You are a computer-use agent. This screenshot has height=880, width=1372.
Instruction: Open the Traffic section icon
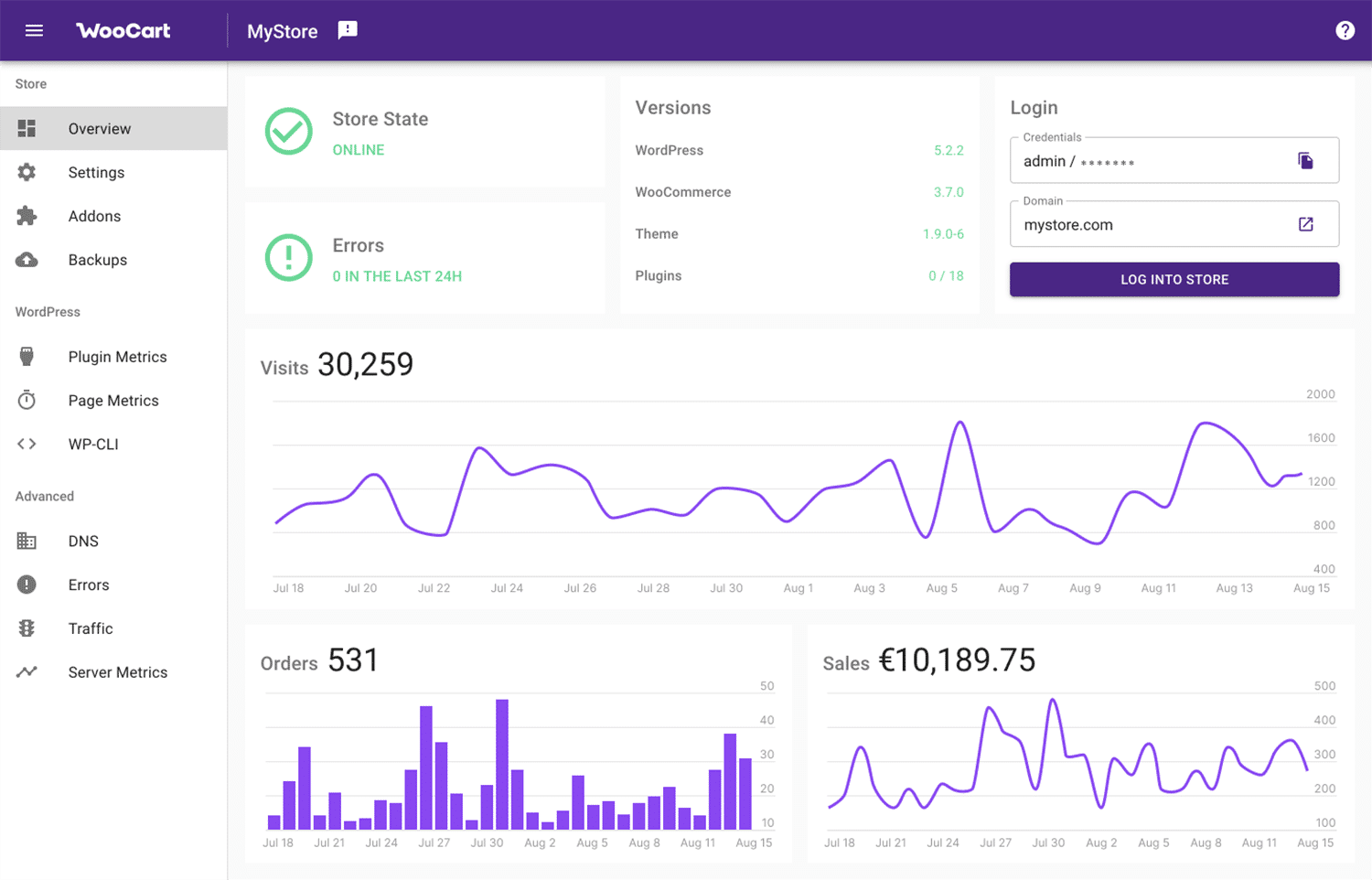click(x=27, y=628)
